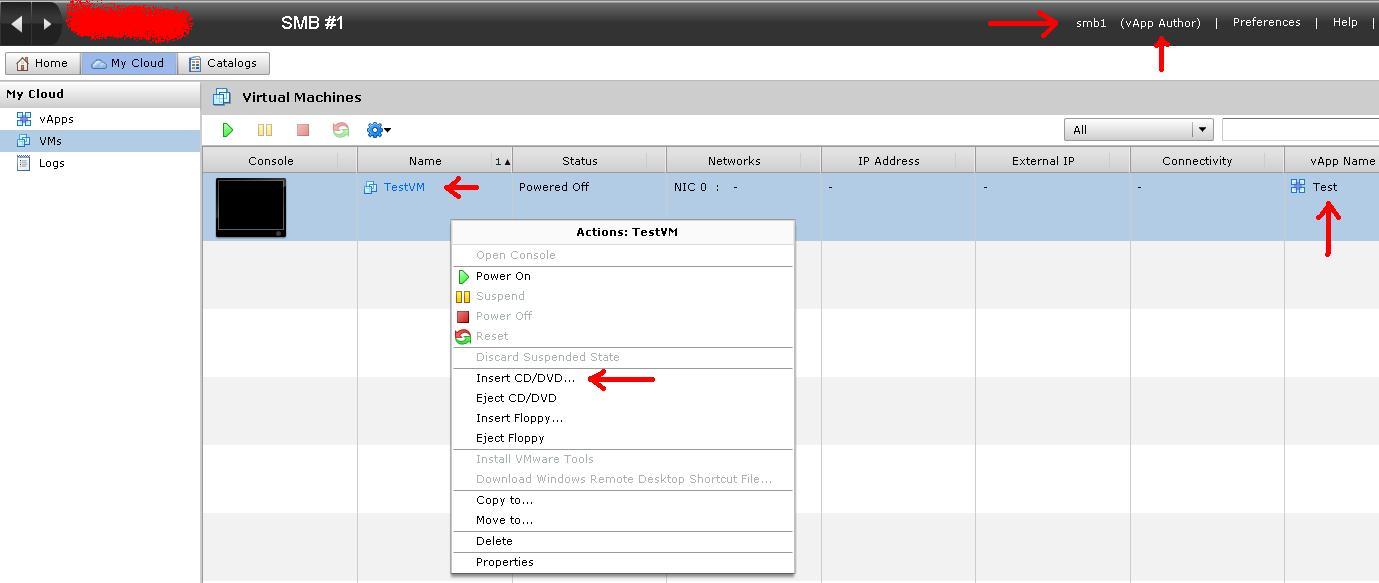Open the Catalogs tab
This screenshot has width=1379, height=583.
click(223, 63)
